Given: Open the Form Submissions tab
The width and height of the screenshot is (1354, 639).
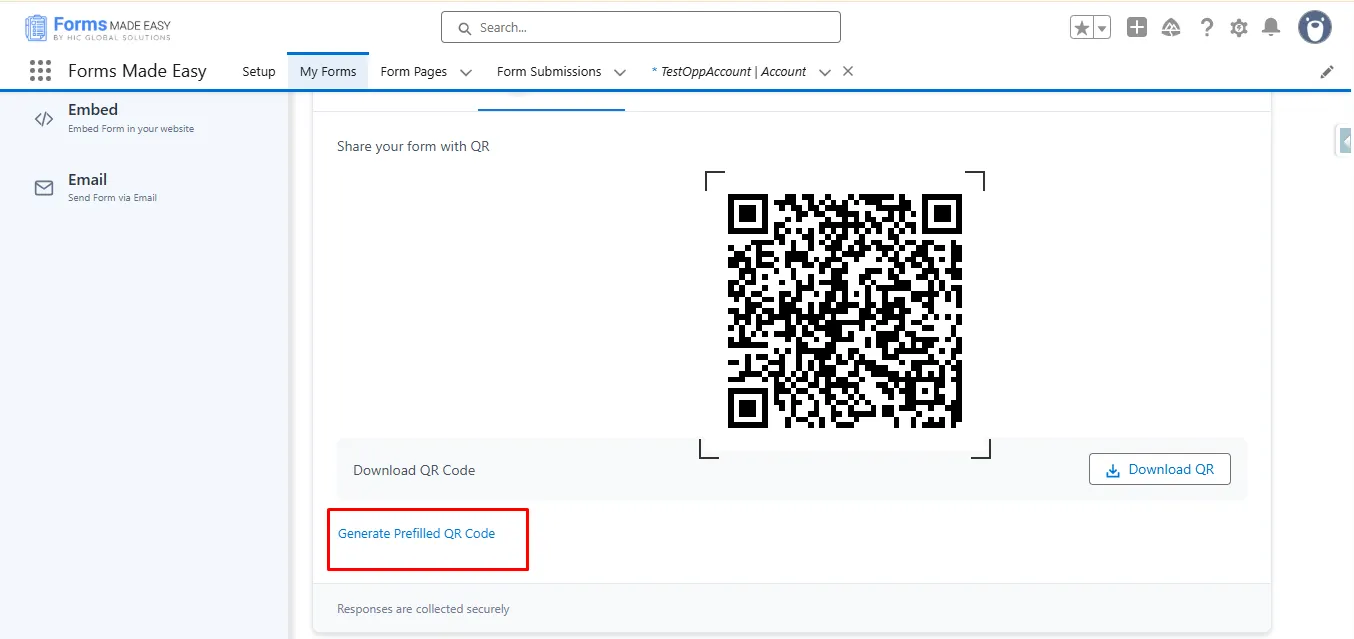Looking at the screenshot, I should pos(549,72).
